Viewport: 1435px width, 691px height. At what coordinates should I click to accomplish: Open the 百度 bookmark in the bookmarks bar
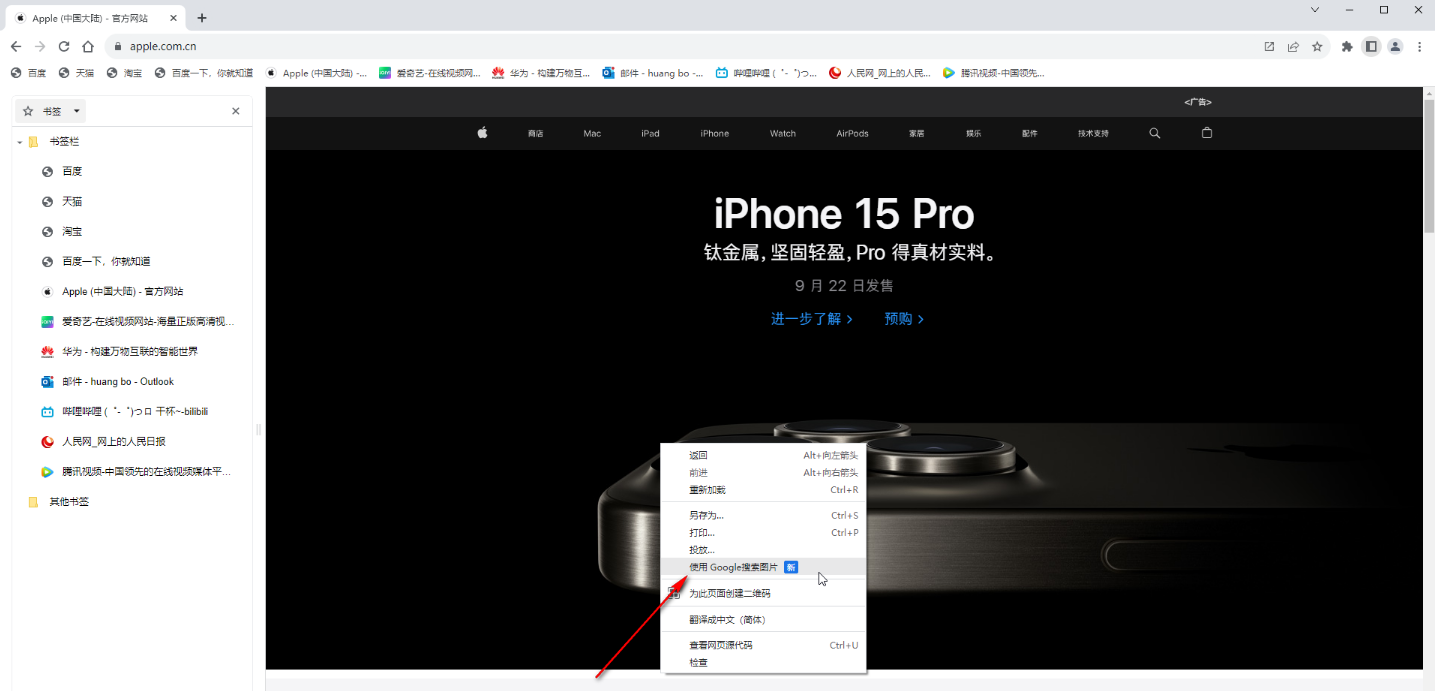(29, 73)
